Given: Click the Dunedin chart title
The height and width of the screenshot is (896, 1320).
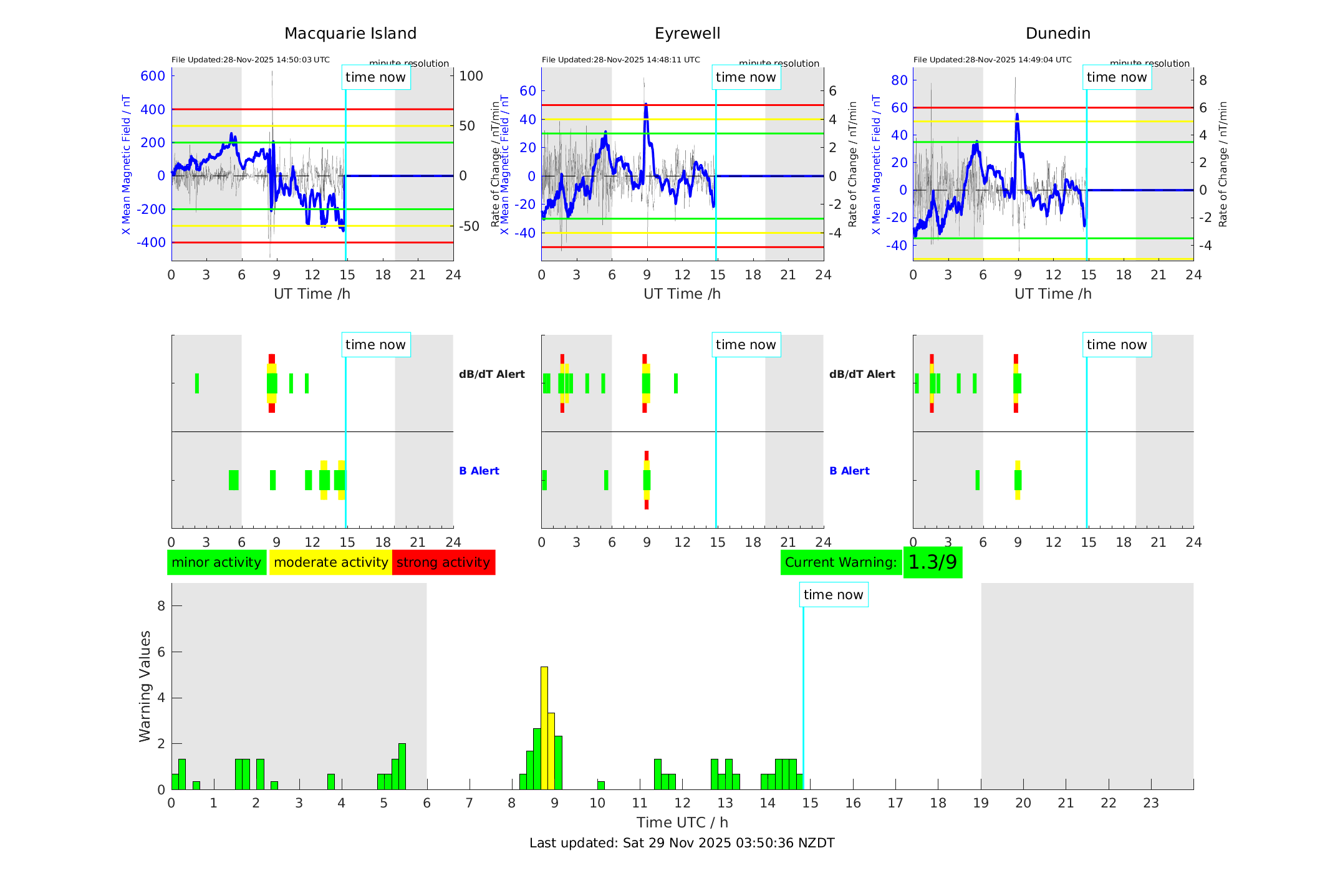Looking at the screenshot, I should click(x=1057, y=34).
